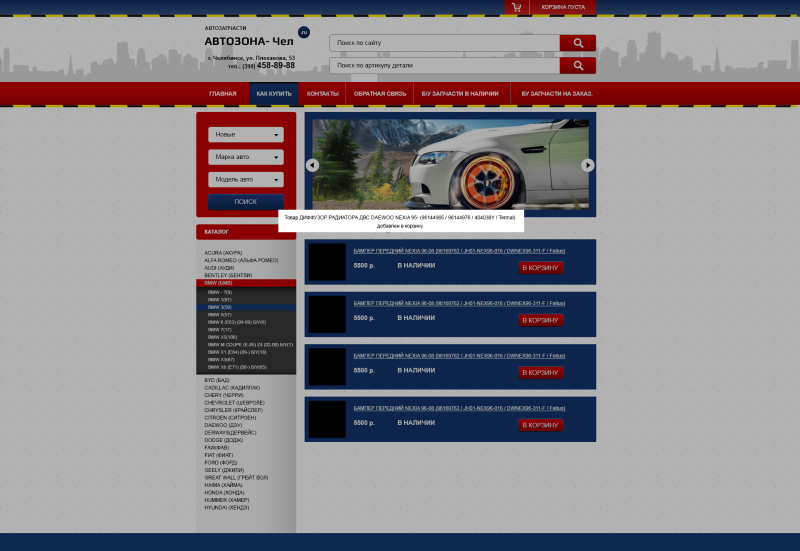Click the АВТОЗОНА-Чел site logo
The width and height of the screenshot is (800, 551).
point(250,41)
